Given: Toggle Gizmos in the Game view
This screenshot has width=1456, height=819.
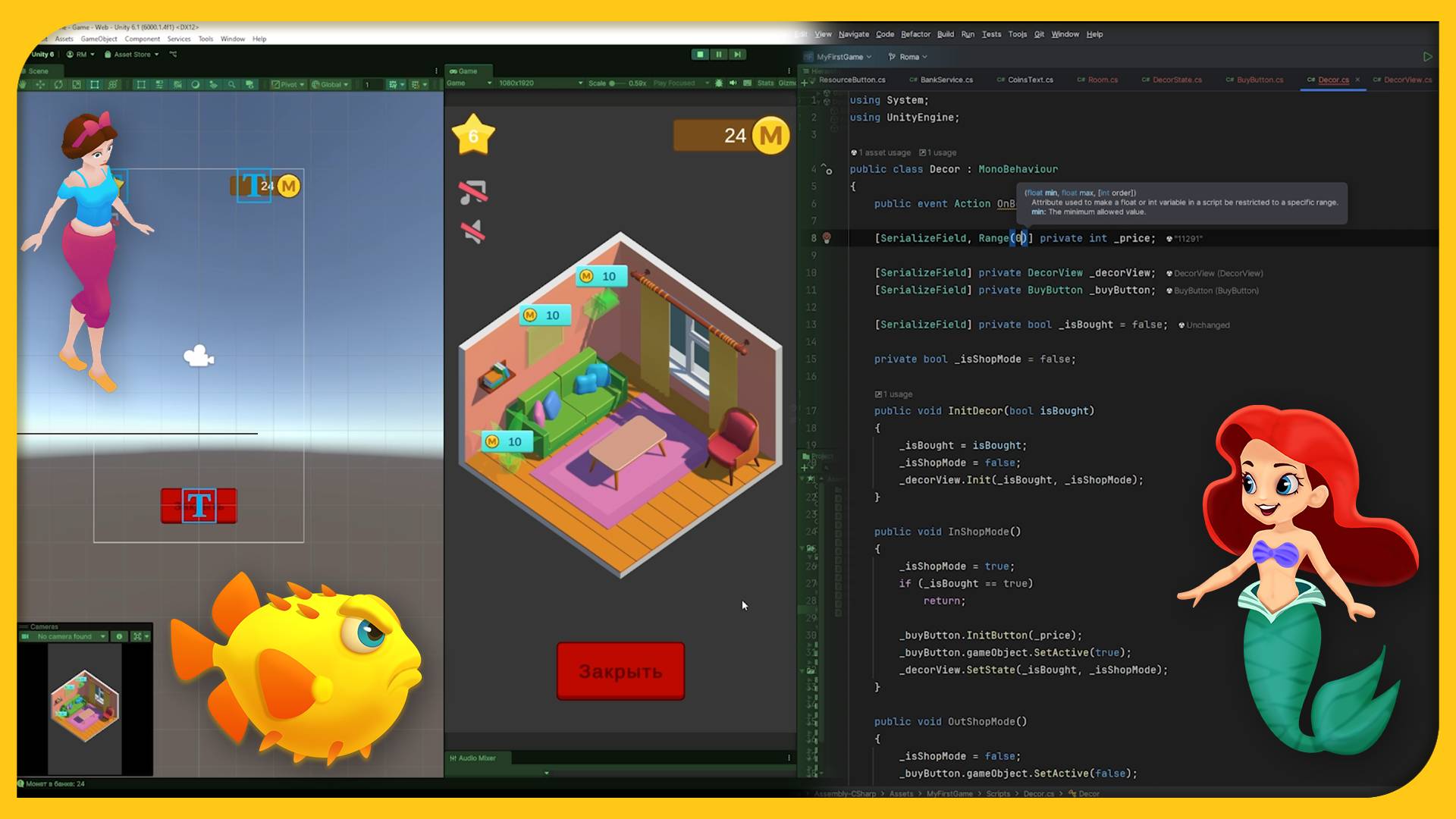Looking at the screenshot, I should pos(787,83).
